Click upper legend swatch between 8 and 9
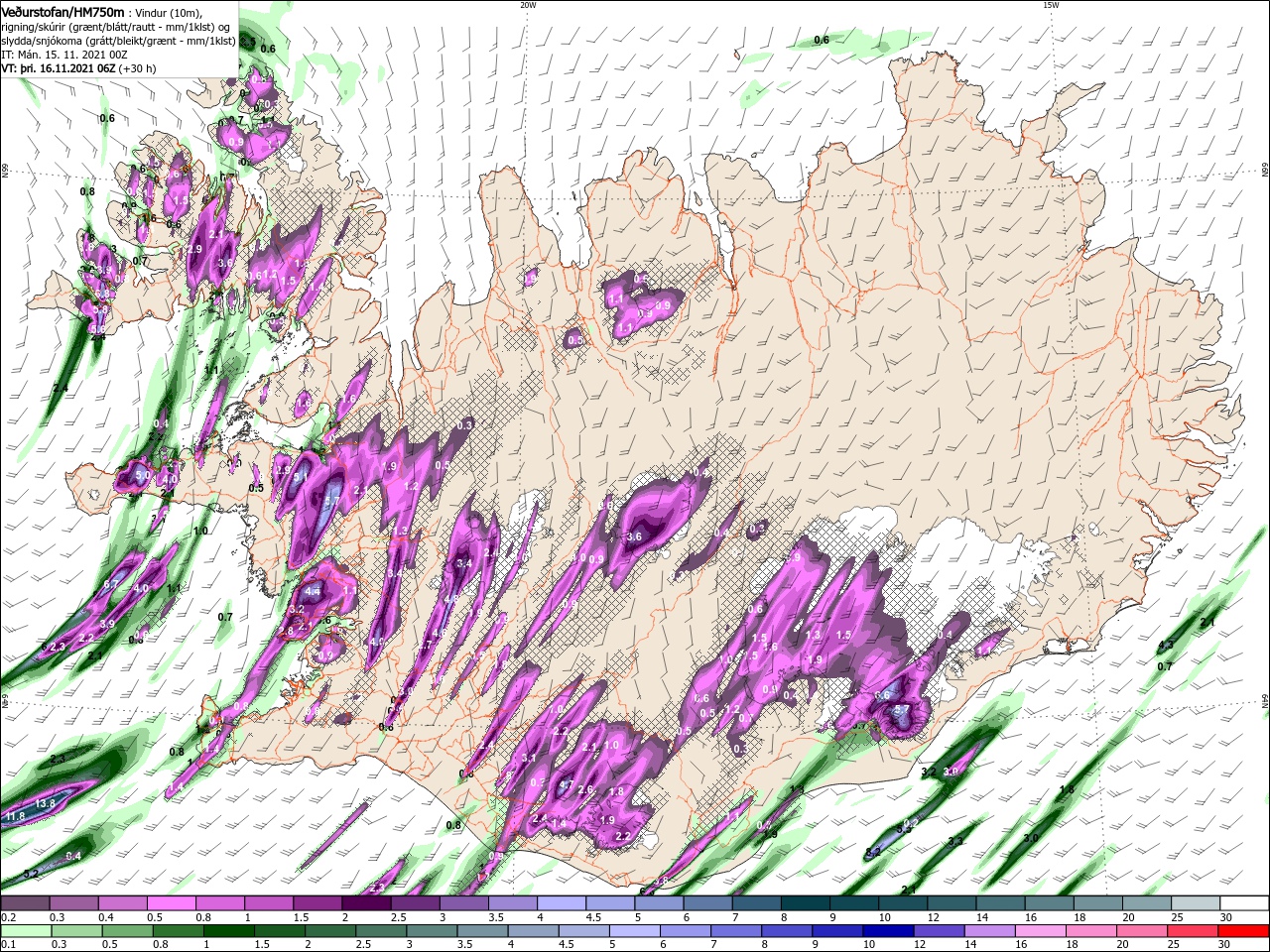Screen dimensions: 1270x952 pyautogui.click(x=805, y=903)
